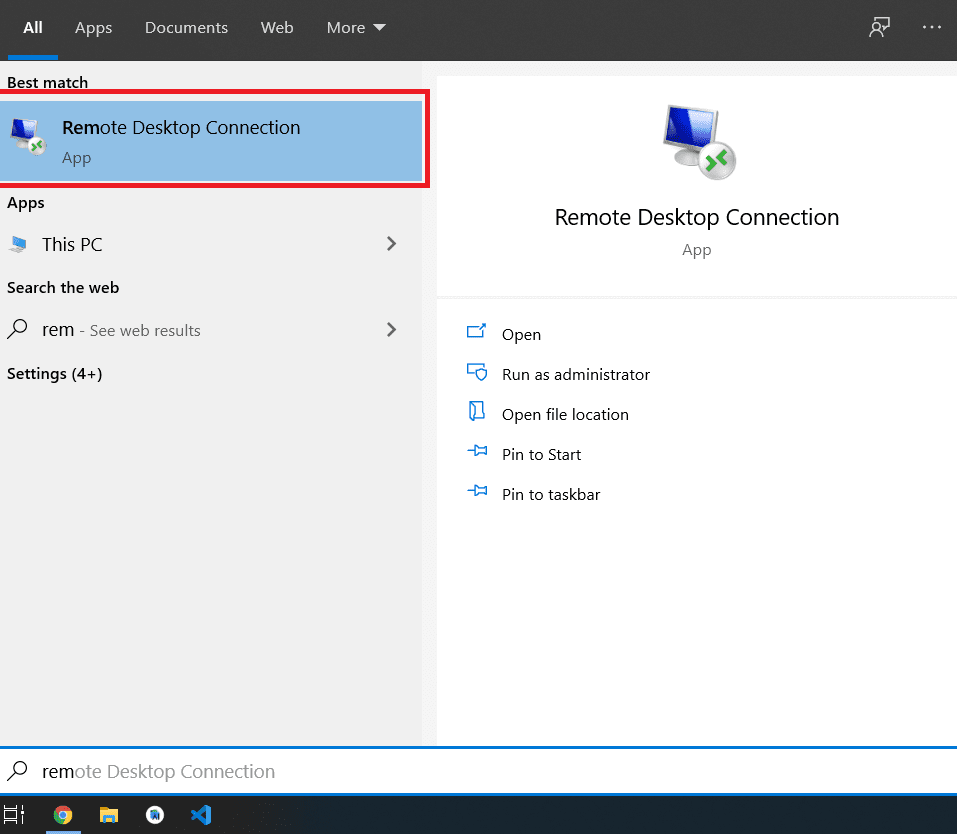Click the Open action icon
This screenshot has height=834, width=957.
click(x=476, y=333)
